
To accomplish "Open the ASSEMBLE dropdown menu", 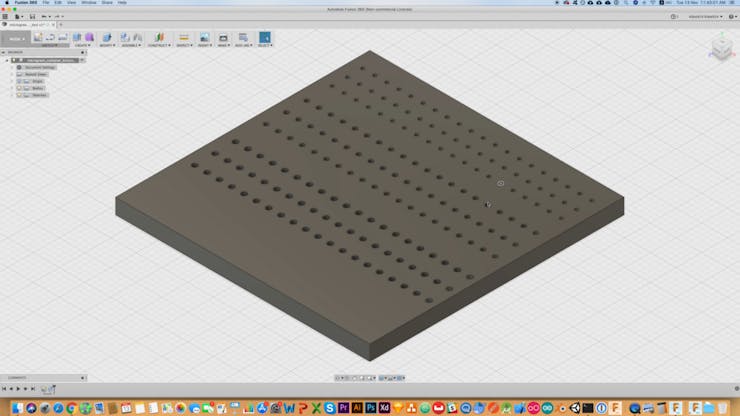I will [131, 45].
